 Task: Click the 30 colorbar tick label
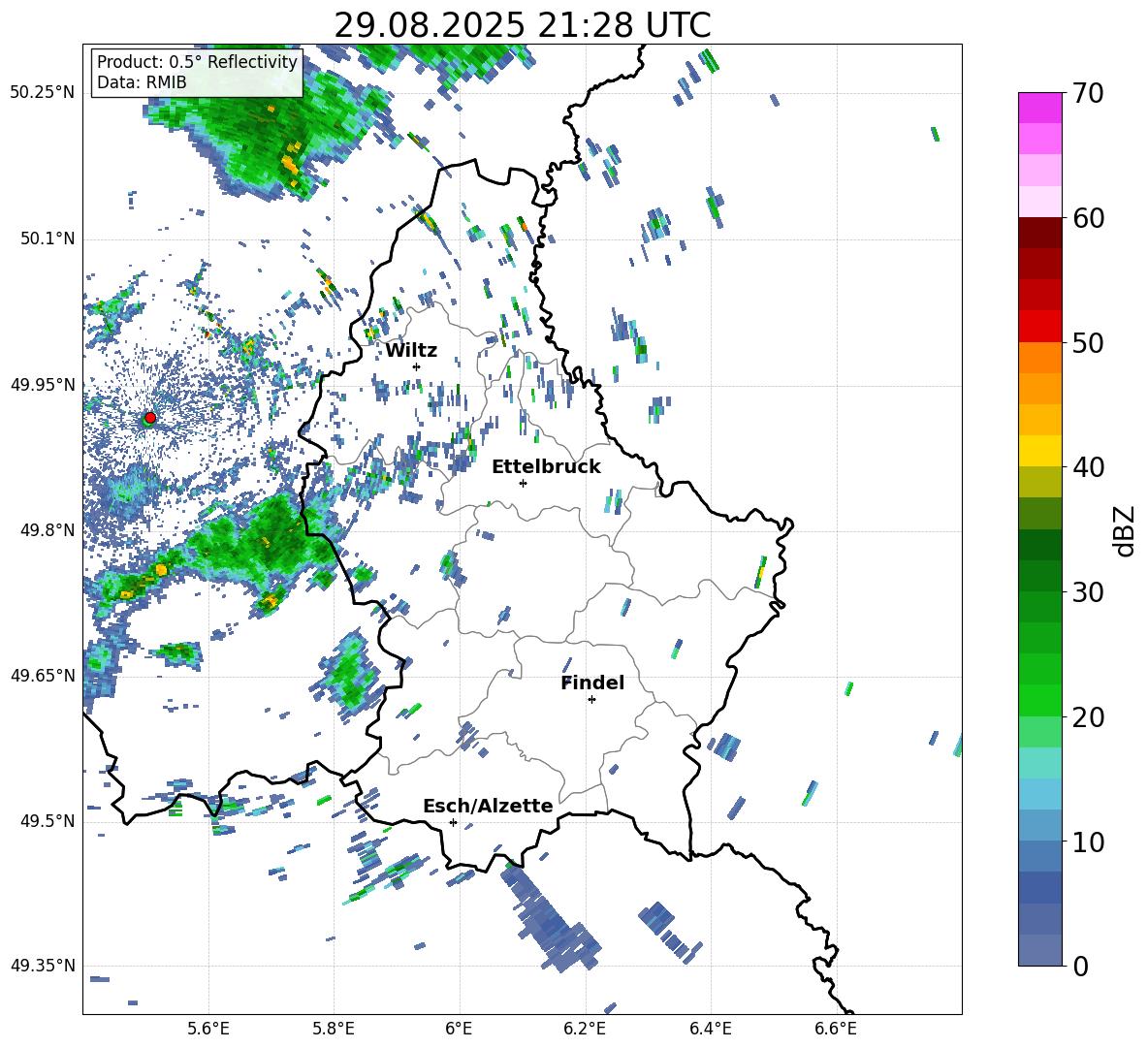tap(1087, 592)
